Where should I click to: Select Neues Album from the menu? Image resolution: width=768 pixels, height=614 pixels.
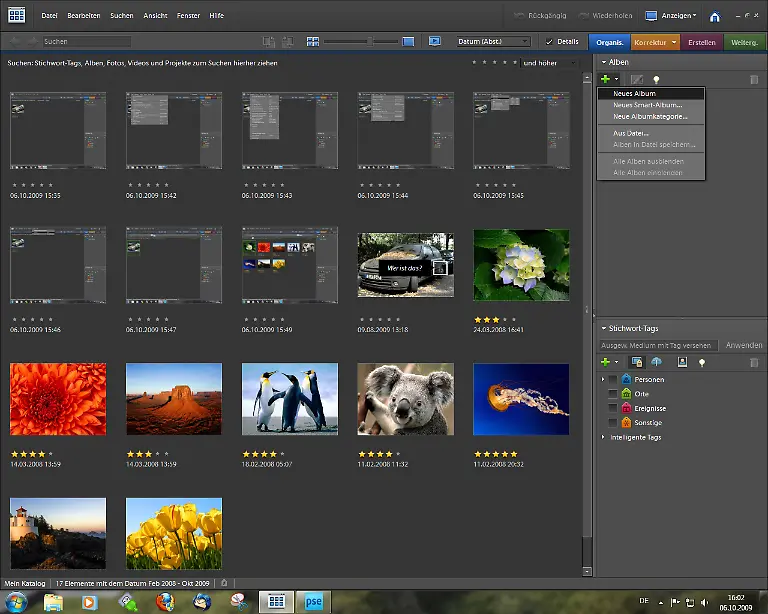(634, 93)
